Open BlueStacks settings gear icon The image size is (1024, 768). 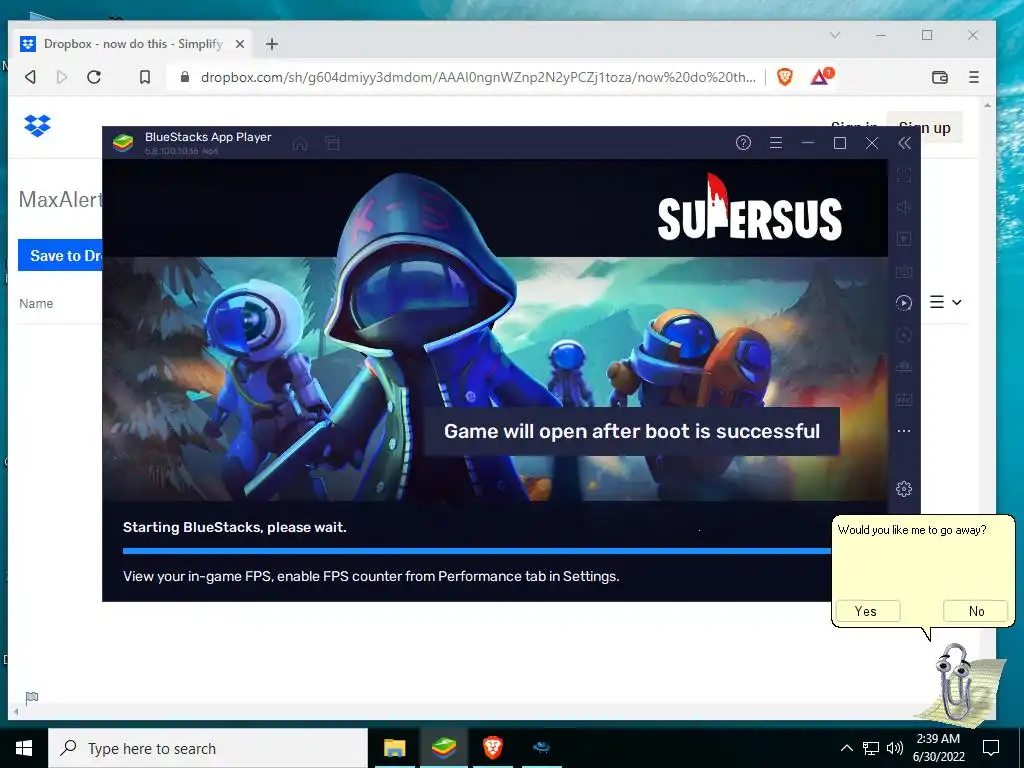click(904, 488)
